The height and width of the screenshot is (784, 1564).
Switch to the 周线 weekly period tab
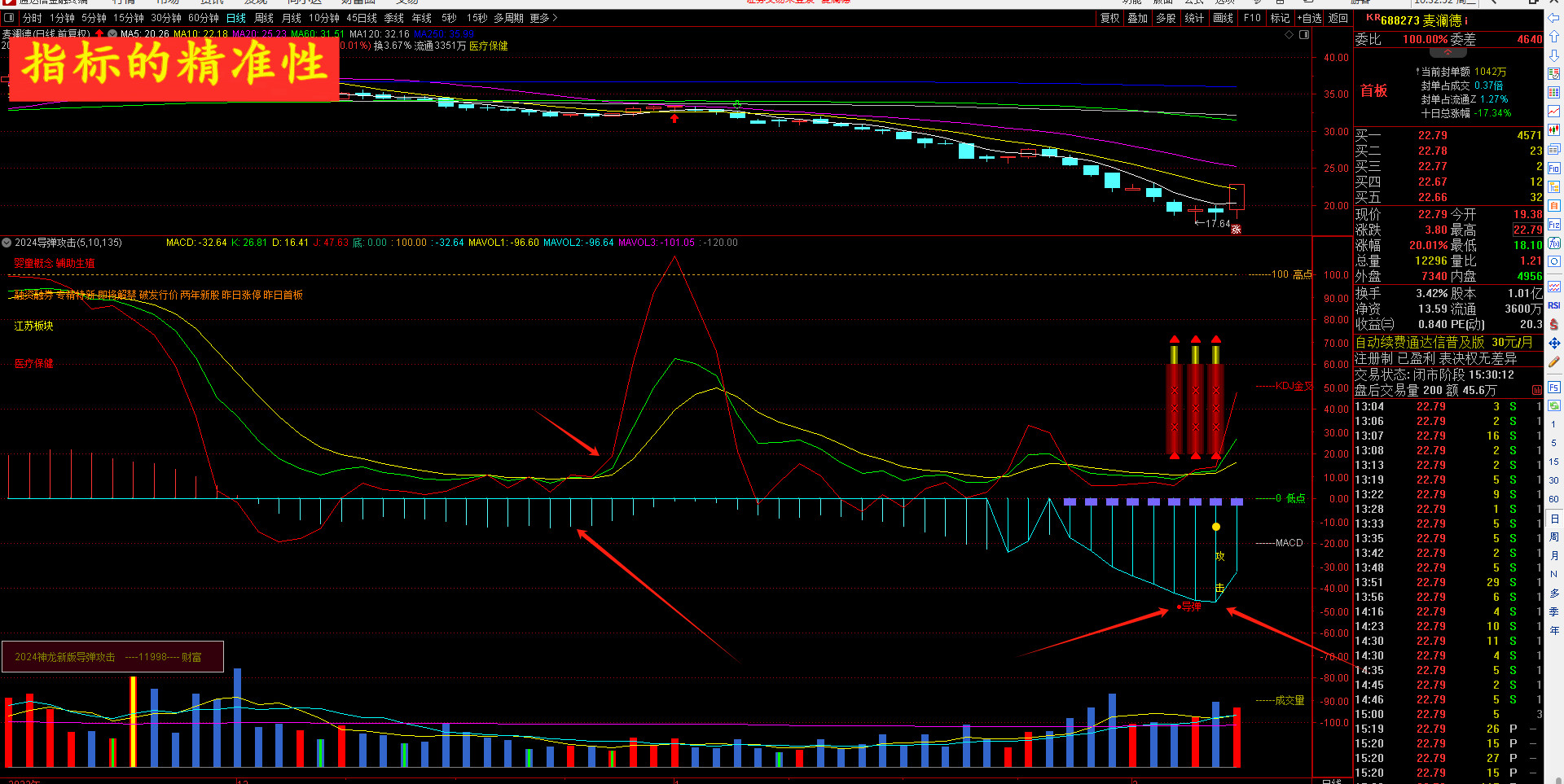click(264, 18)
